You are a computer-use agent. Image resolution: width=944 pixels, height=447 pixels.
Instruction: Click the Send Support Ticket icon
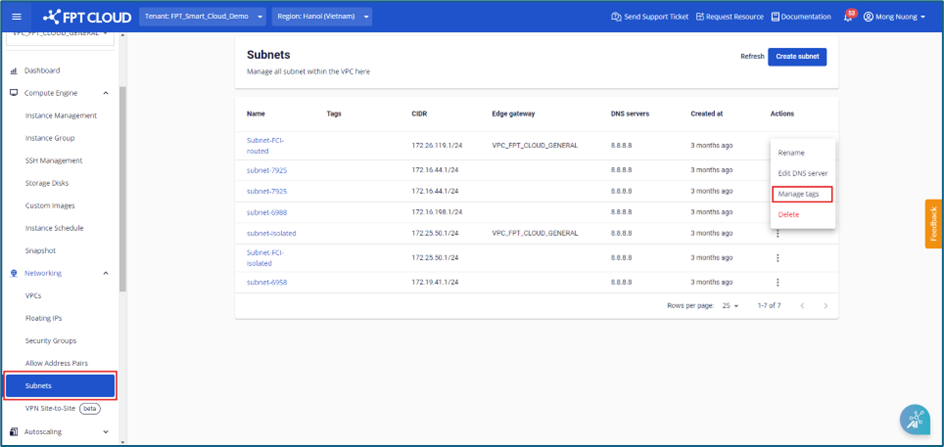616,17
